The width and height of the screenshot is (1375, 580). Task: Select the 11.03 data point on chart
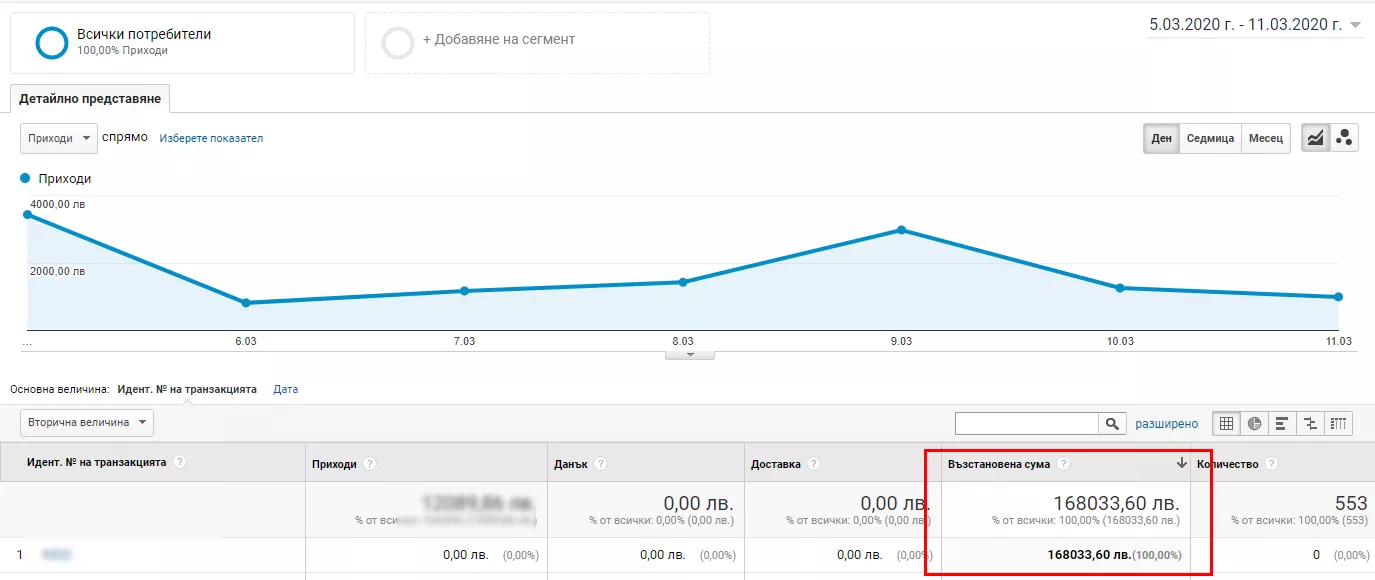point(1338,297)
